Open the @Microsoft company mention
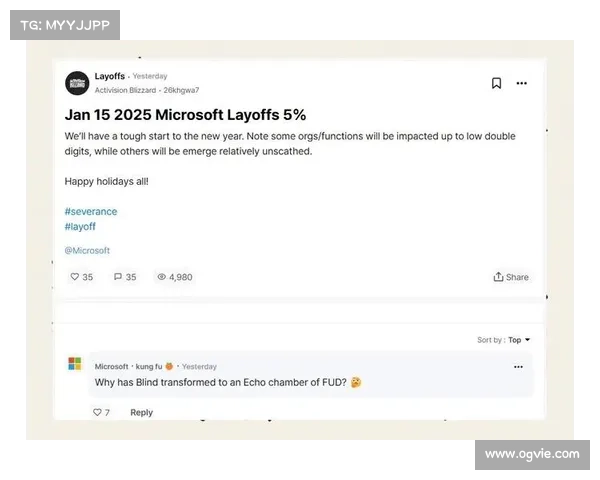The height and width of the screenshot is (480, 600). point(87,250)
